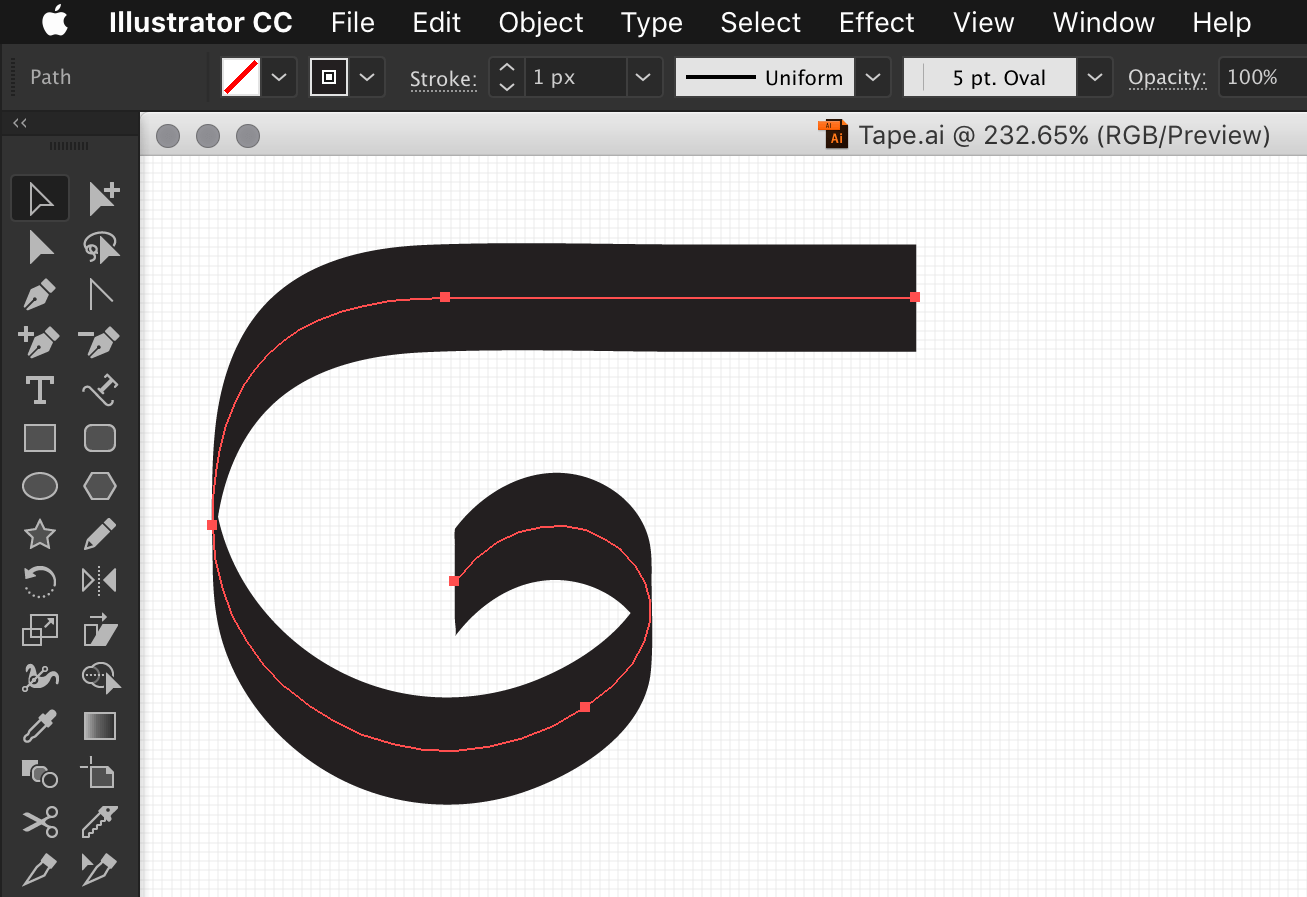
Task: Select the Selection tool in the toolbar
Action: pyautogui.click(x=39, y=198)
